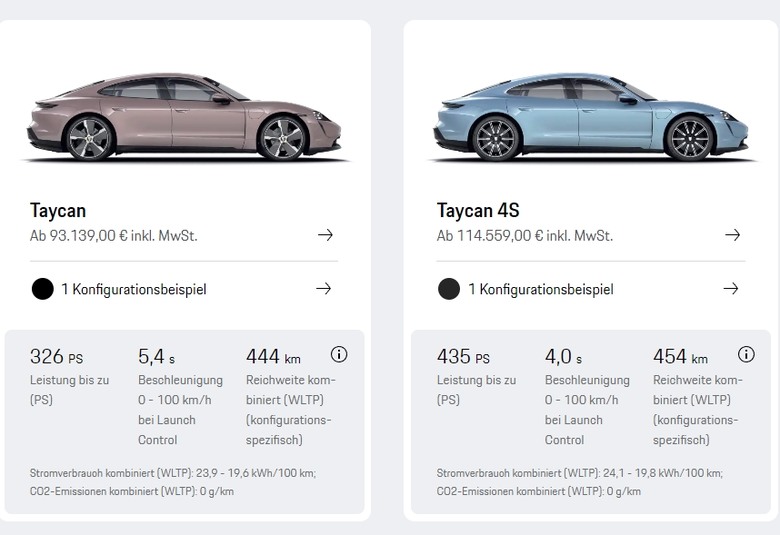
Task: Click the arrow next to Taycan 4S price
Action: point(732,235)
